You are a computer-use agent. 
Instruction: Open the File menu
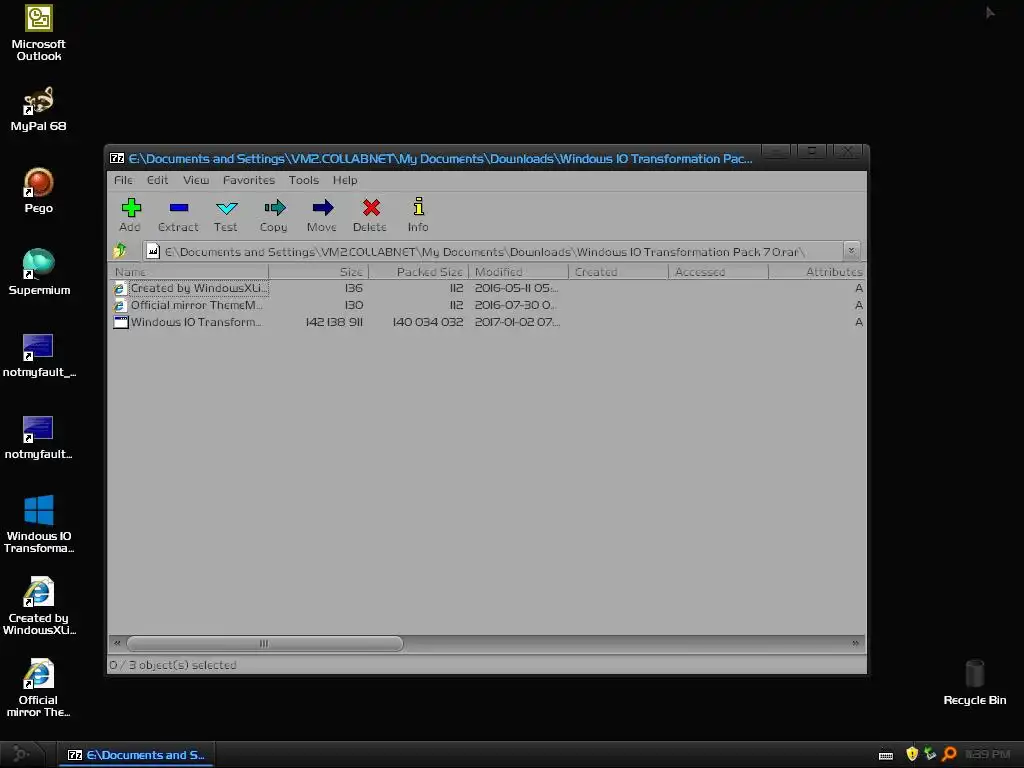tap(123, 180)
